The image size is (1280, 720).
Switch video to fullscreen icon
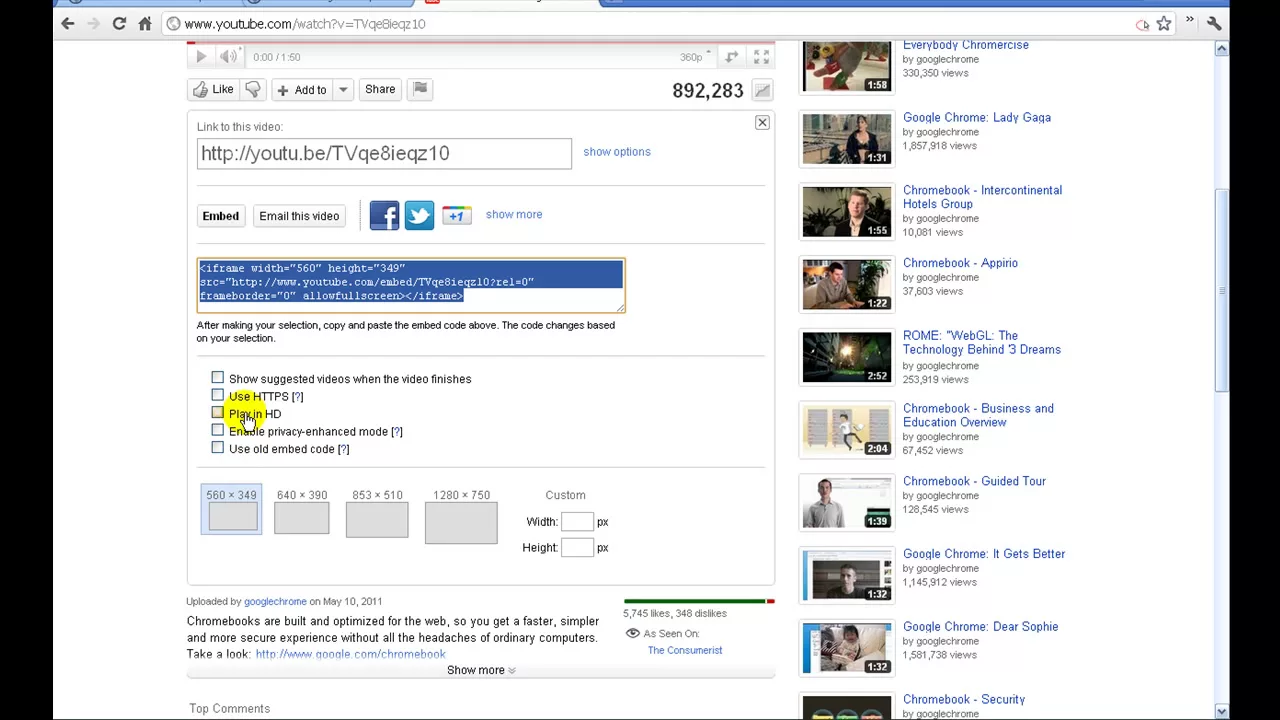pyautogui.click(x=761, y=57)
